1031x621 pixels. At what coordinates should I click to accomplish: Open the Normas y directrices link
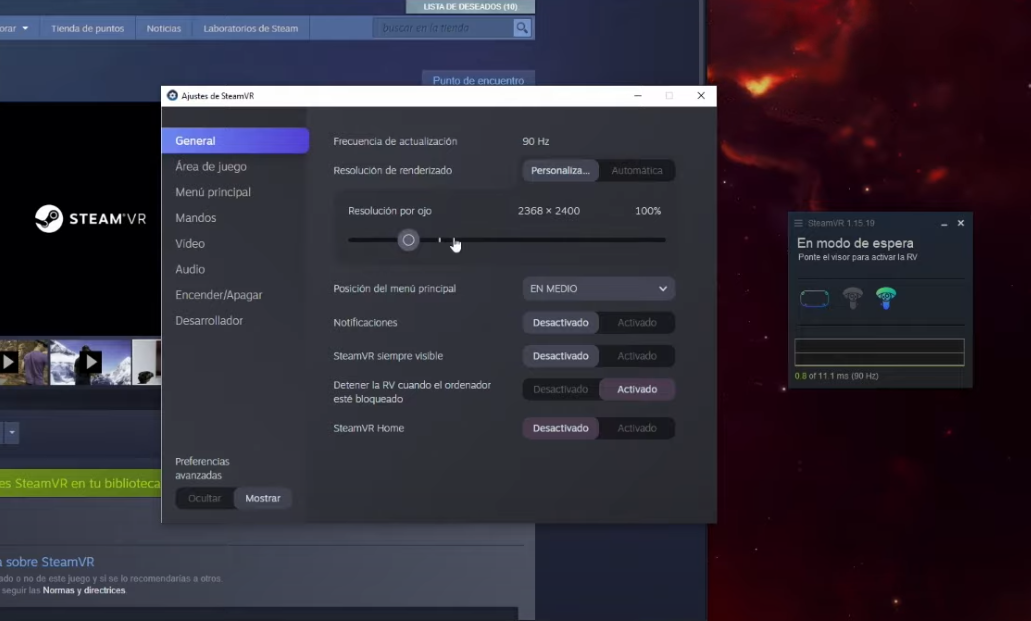(x=84, y=590)
